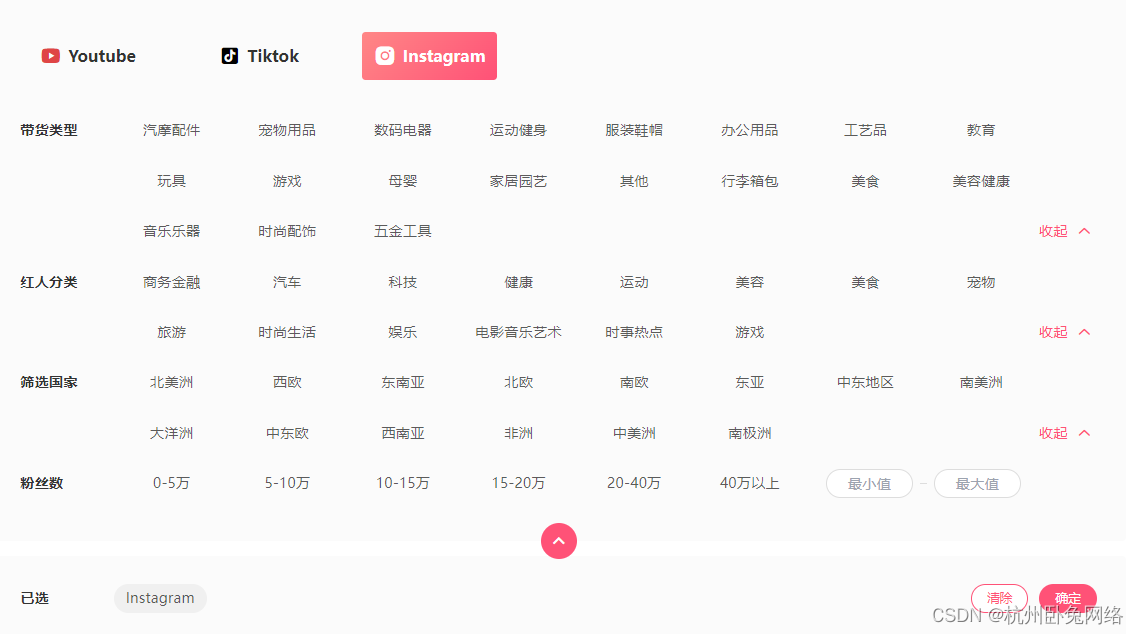This screenshot has width=1139, height=634.
Task: Pick 健康 influencer category
Action: [518, 282]
